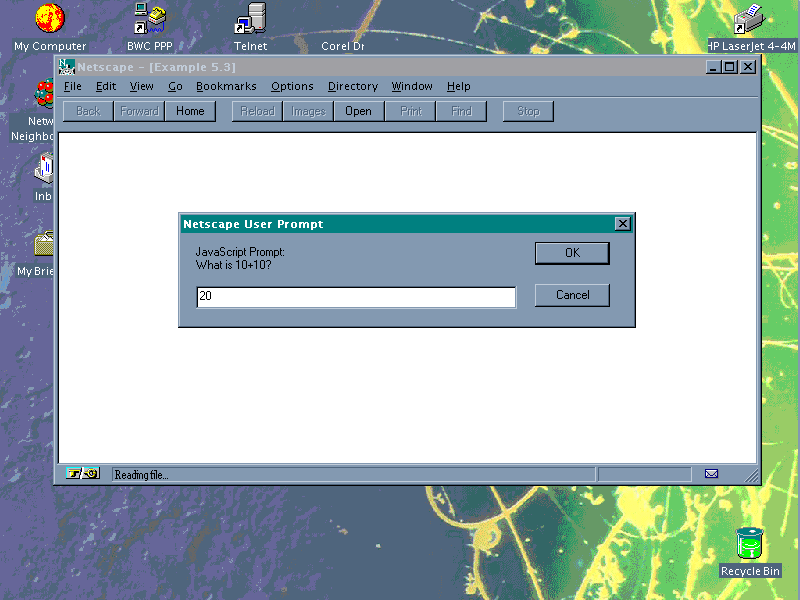Click the answer text field containing 20
The image size is (800, 600).
[356, 297]
